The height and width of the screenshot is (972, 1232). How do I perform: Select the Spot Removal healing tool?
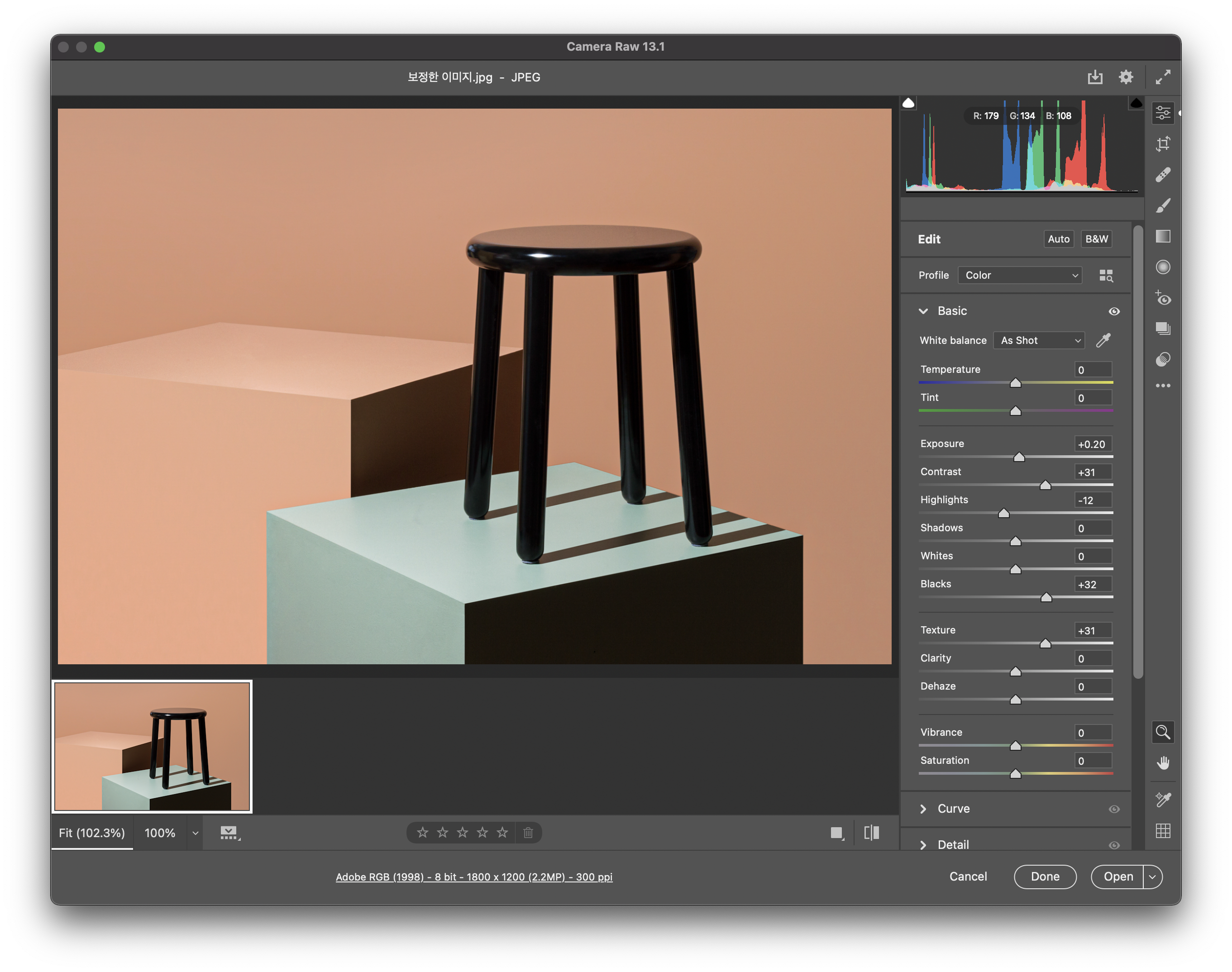click(1163, 174)
